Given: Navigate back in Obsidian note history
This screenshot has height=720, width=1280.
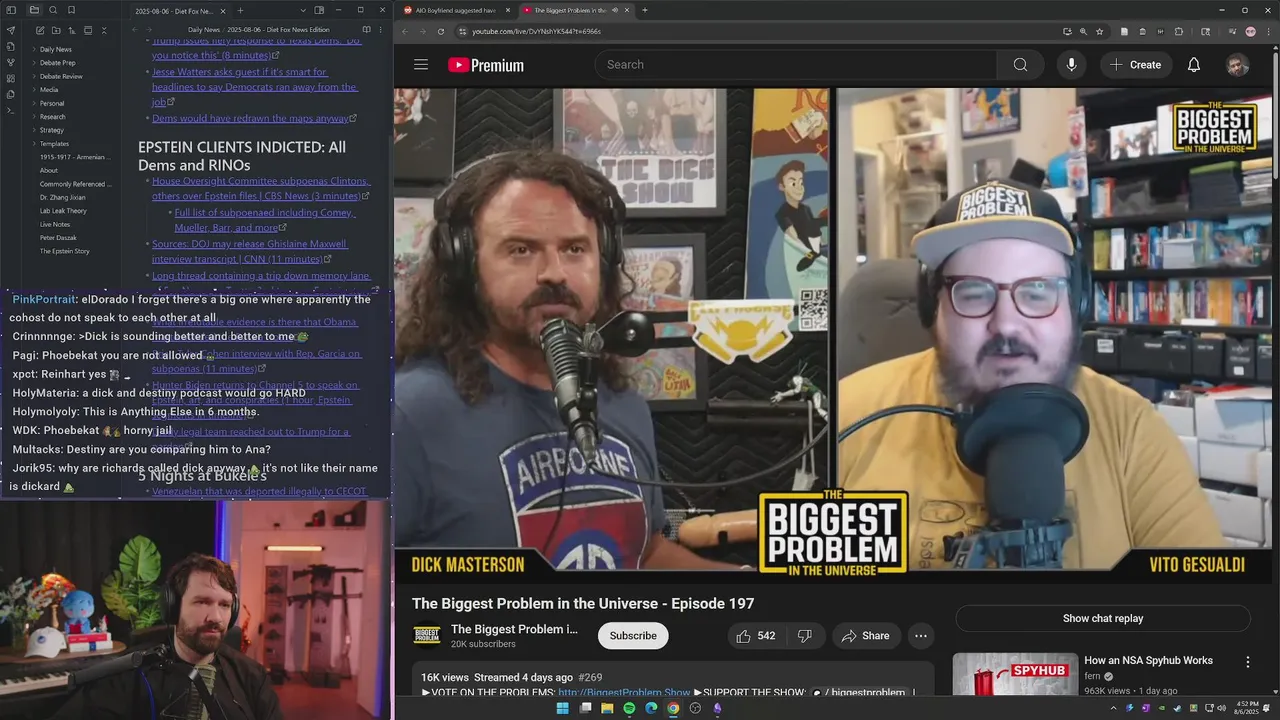Looking at the screenshot, I should click(134, 30).
